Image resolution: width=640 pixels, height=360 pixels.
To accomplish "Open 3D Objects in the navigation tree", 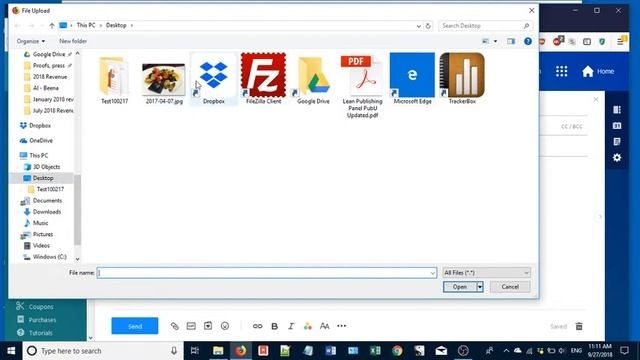I will click(x=46, y=167).
